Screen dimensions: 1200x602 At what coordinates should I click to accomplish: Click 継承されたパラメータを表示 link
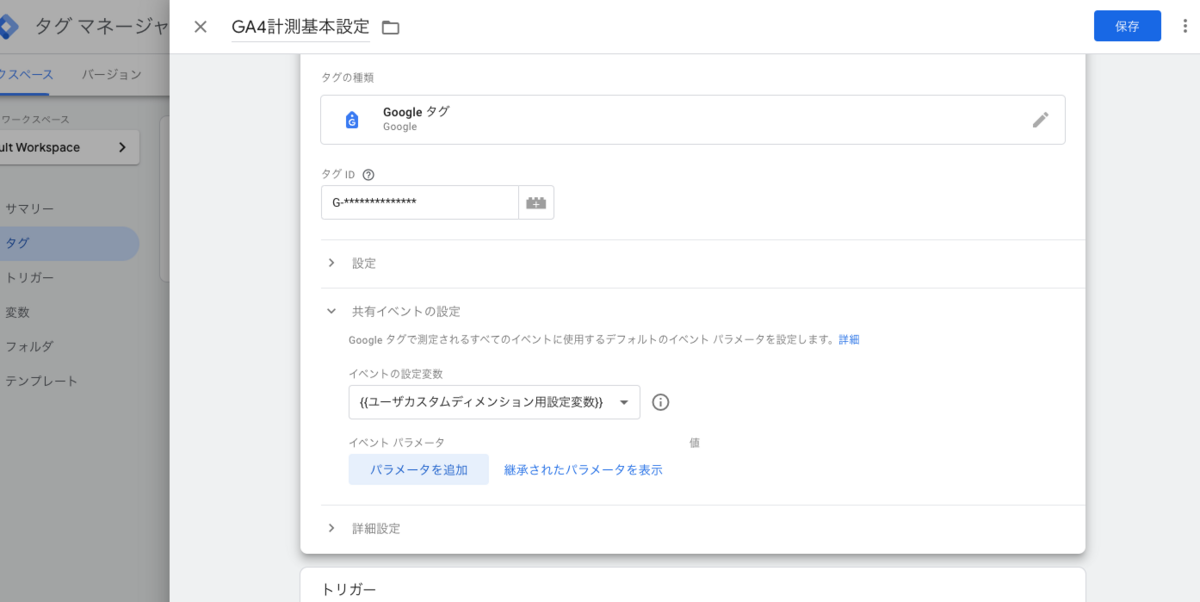(583, 470)
